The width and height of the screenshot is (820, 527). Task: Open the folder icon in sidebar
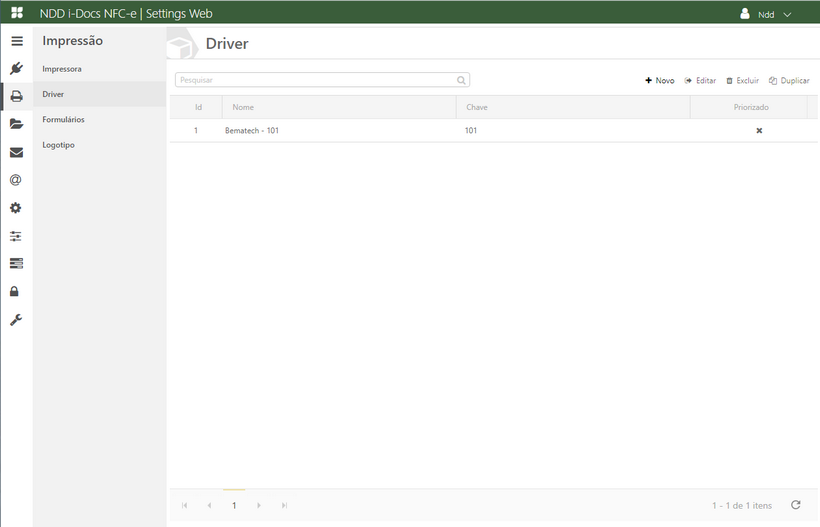pos(16,124)
